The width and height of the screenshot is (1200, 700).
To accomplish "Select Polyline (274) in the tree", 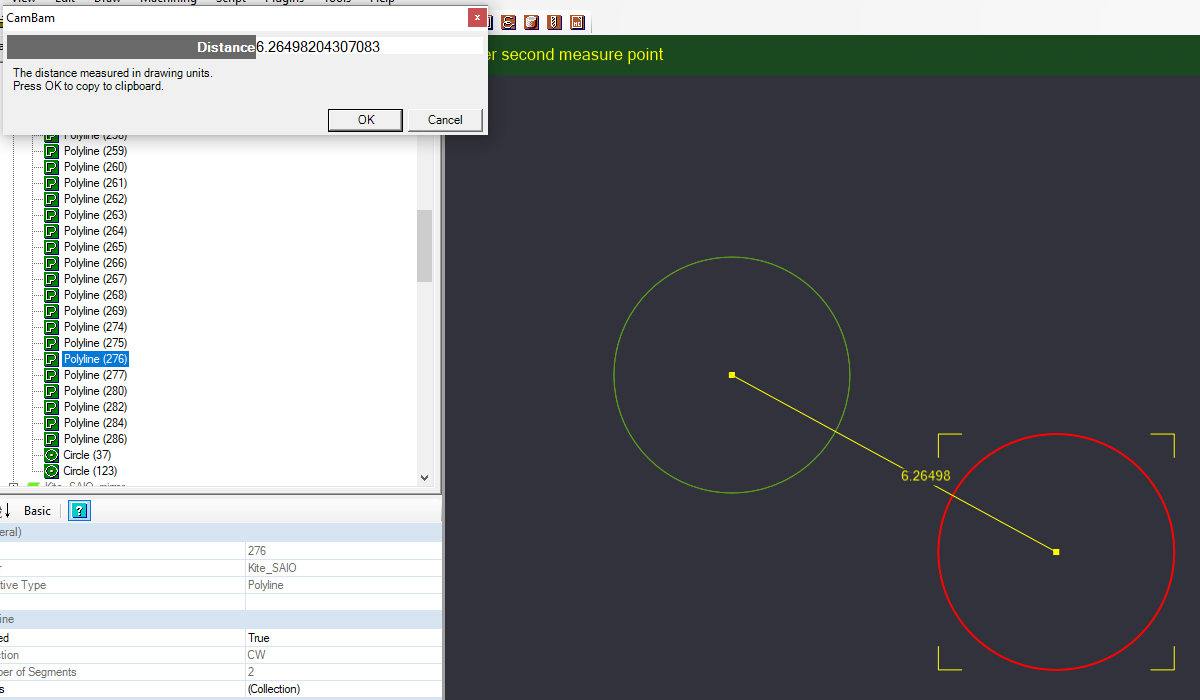I will (x=95, y=327).
